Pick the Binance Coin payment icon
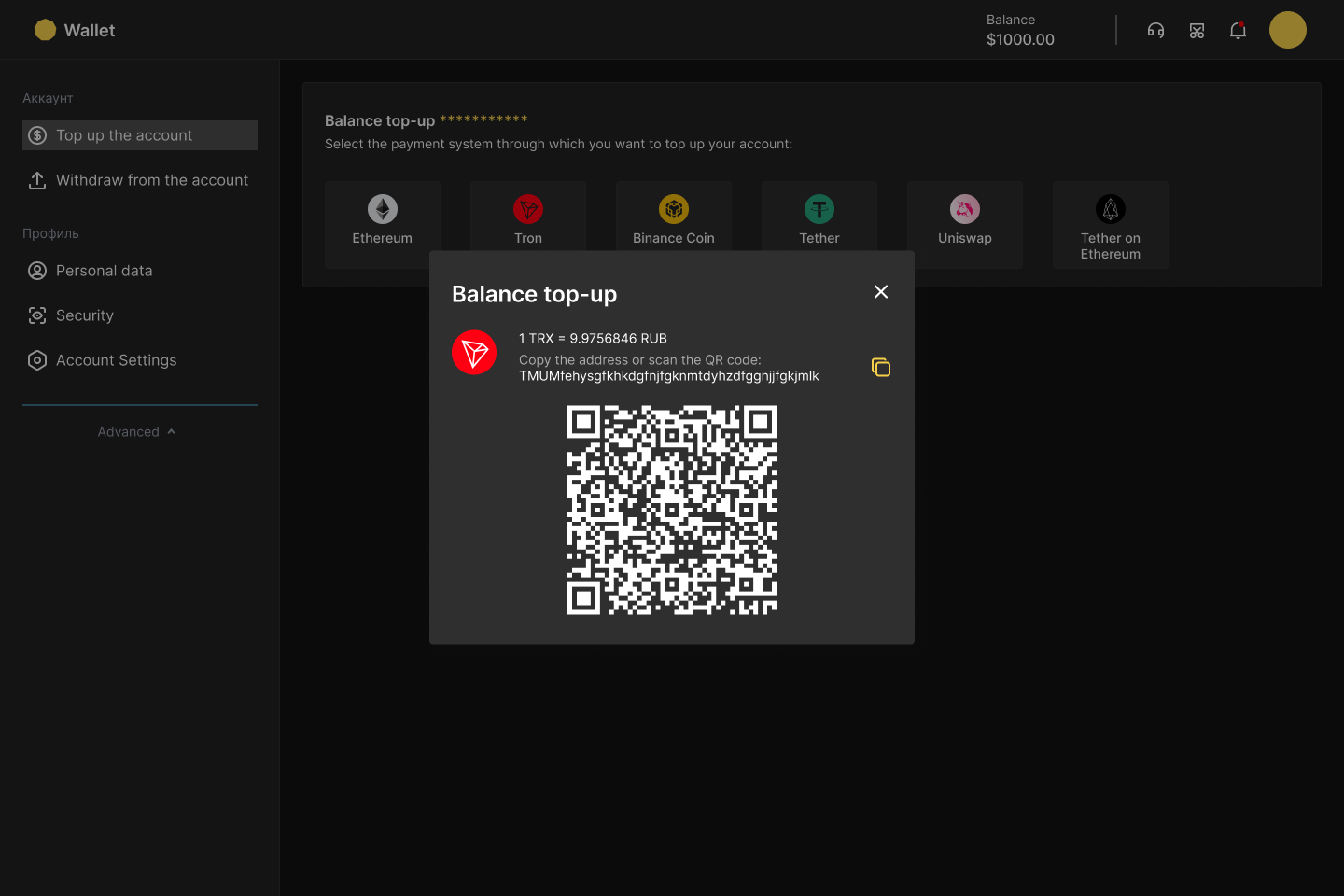Screen dimensions: 1344x896 pyautogui.click(x=673, y=209)
